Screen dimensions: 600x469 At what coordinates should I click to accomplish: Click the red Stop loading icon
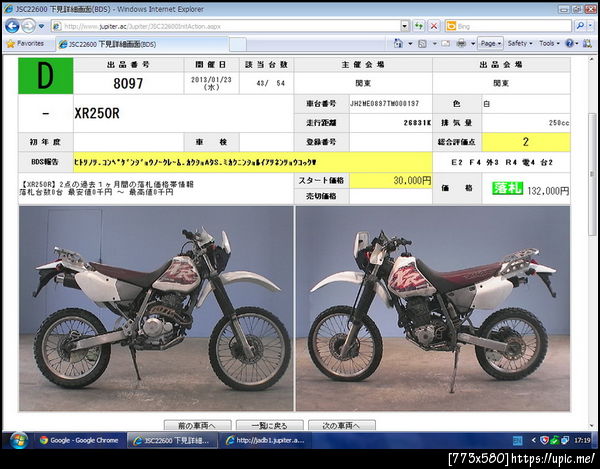tap(434, 26)
